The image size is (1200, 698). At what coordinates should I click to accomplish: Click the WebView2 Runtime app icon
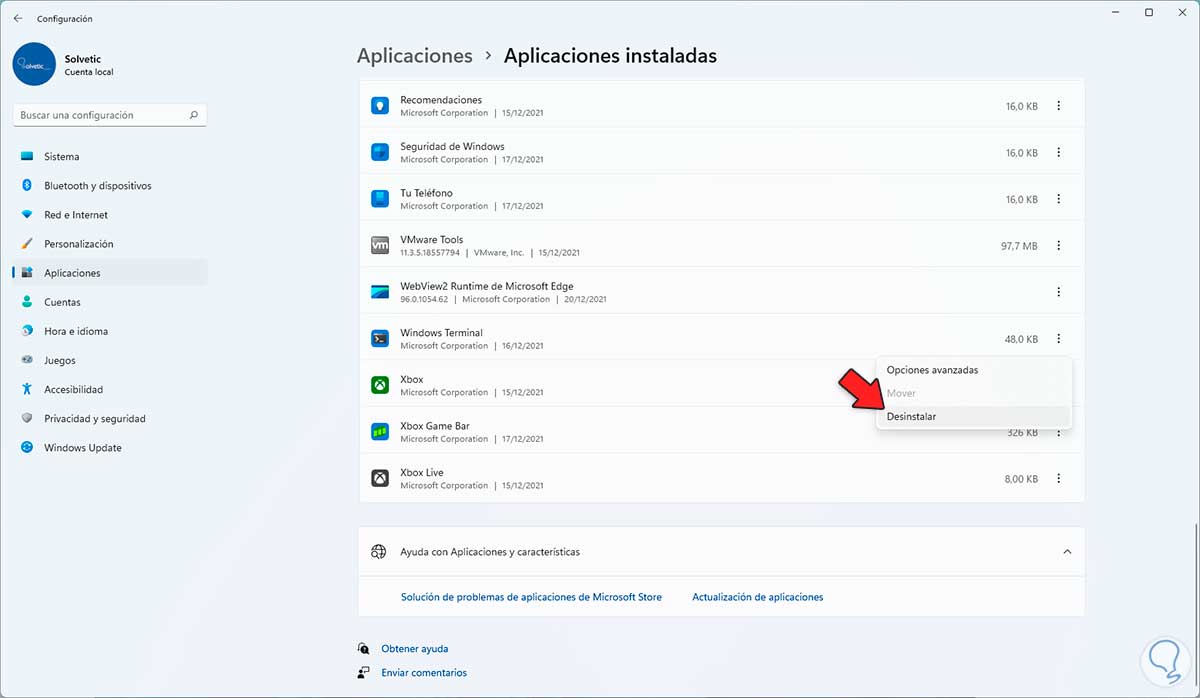380,292
